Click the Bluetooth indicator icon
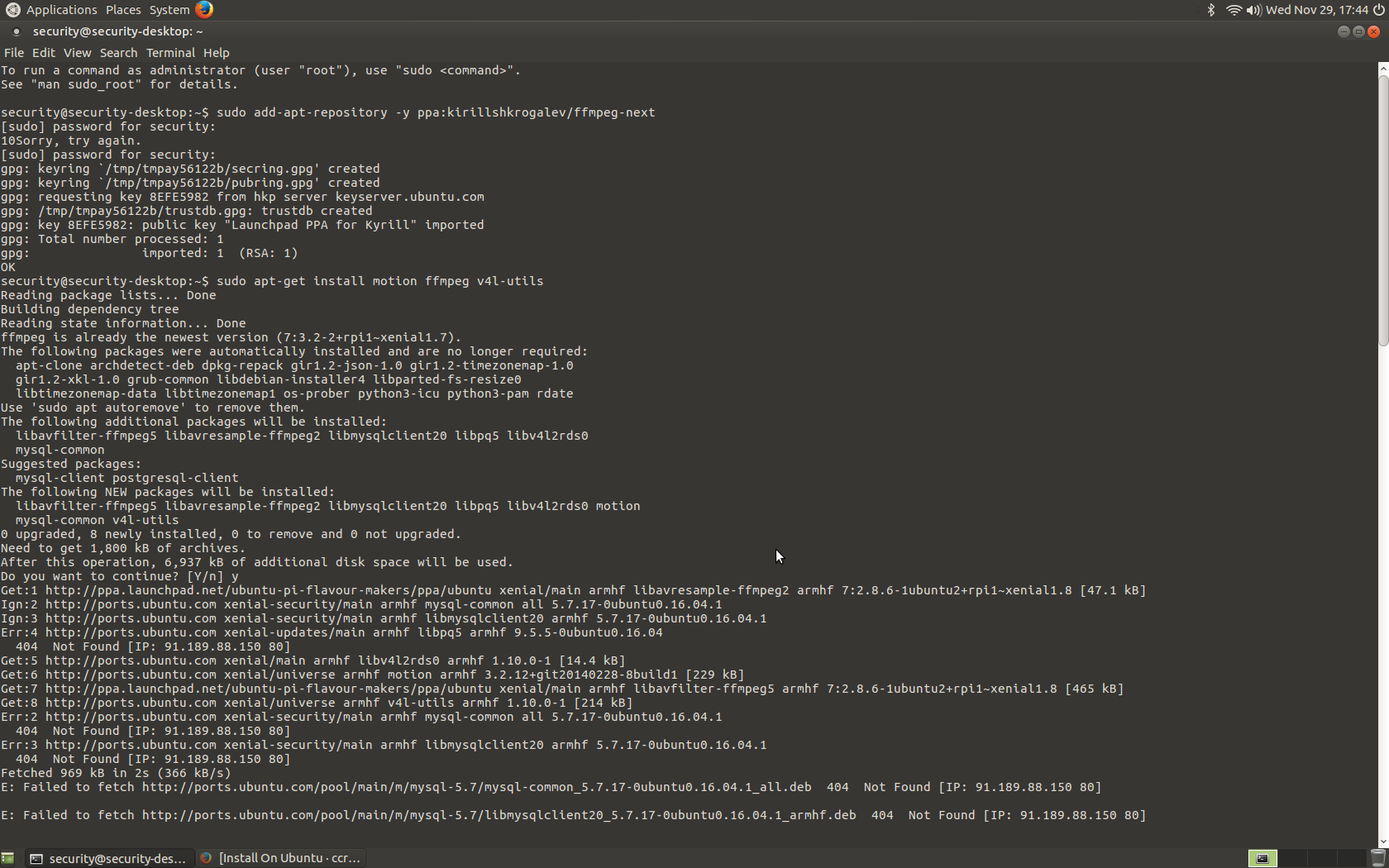 click(1210, 10)
